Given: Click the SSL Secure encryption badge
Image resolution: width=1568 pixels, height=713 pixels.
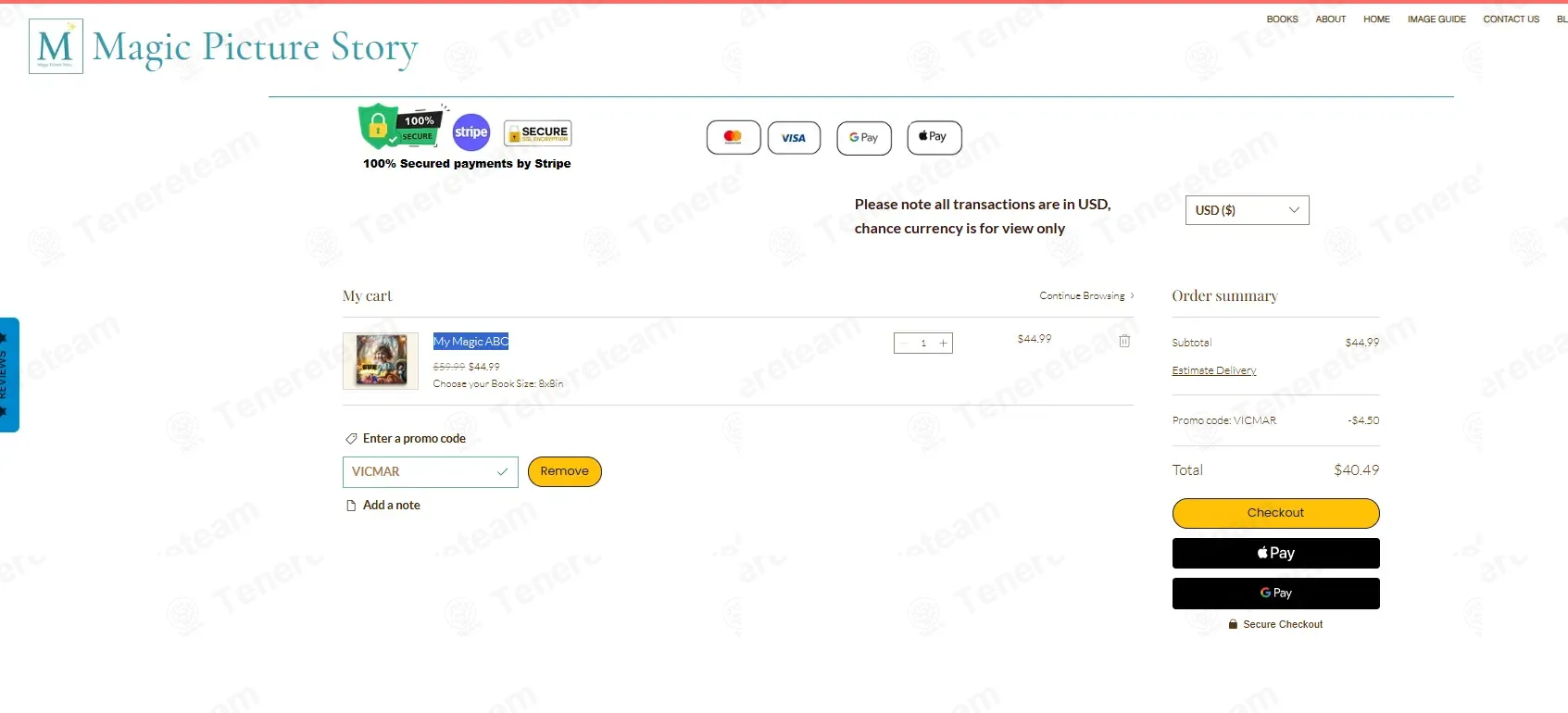Looking at the screenshot, I should click(537, 133).
